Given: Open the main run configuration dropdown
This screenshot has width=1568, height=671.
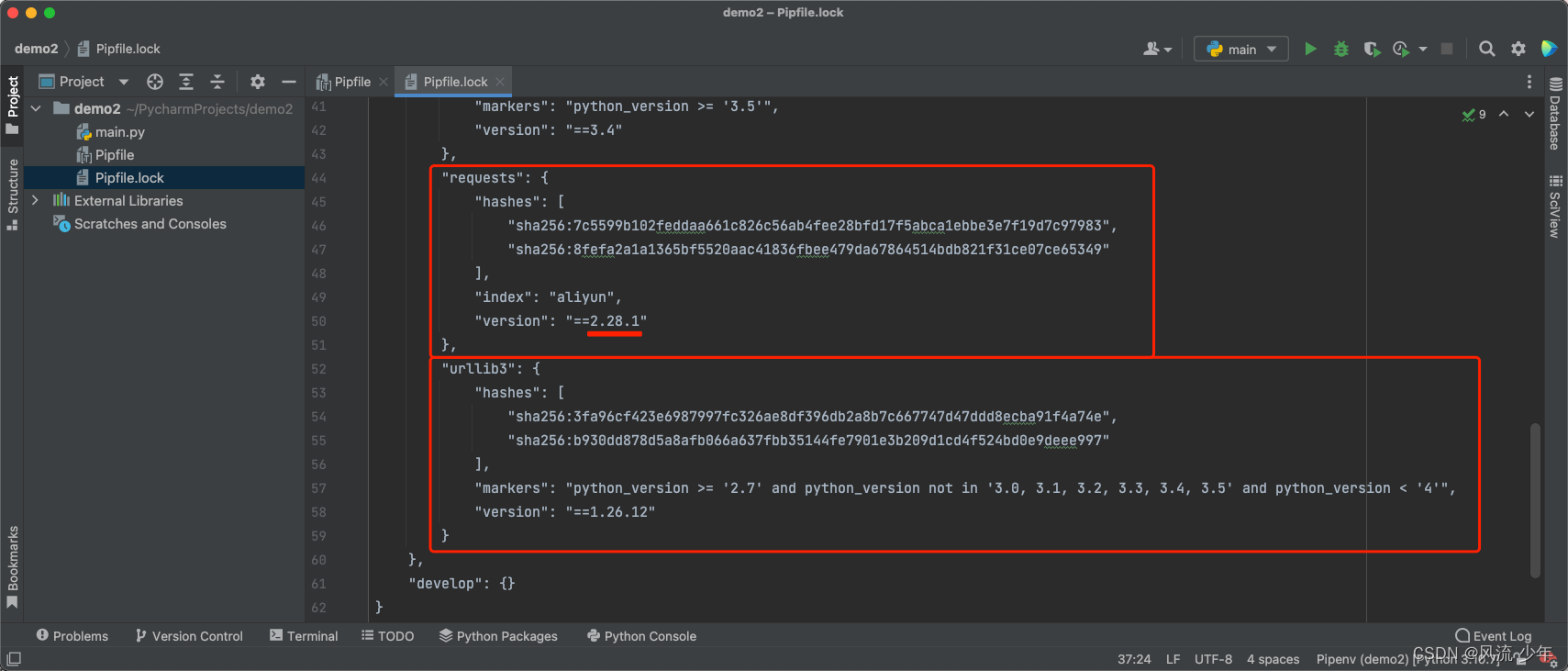Looking at the screenshot, I should point(1241,49).
